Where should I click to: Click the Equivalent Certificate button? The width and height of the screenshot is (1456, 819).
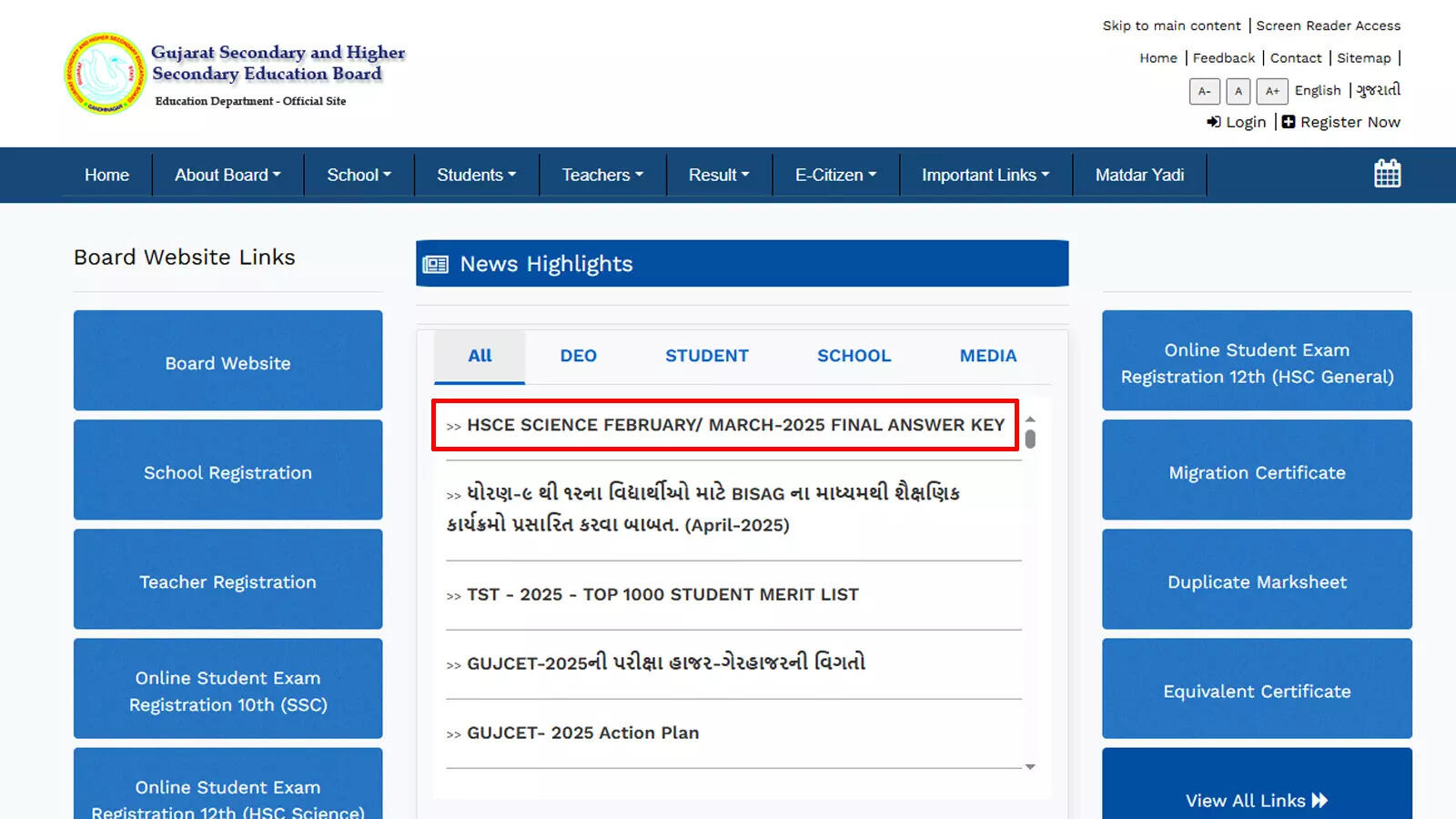1257,688
